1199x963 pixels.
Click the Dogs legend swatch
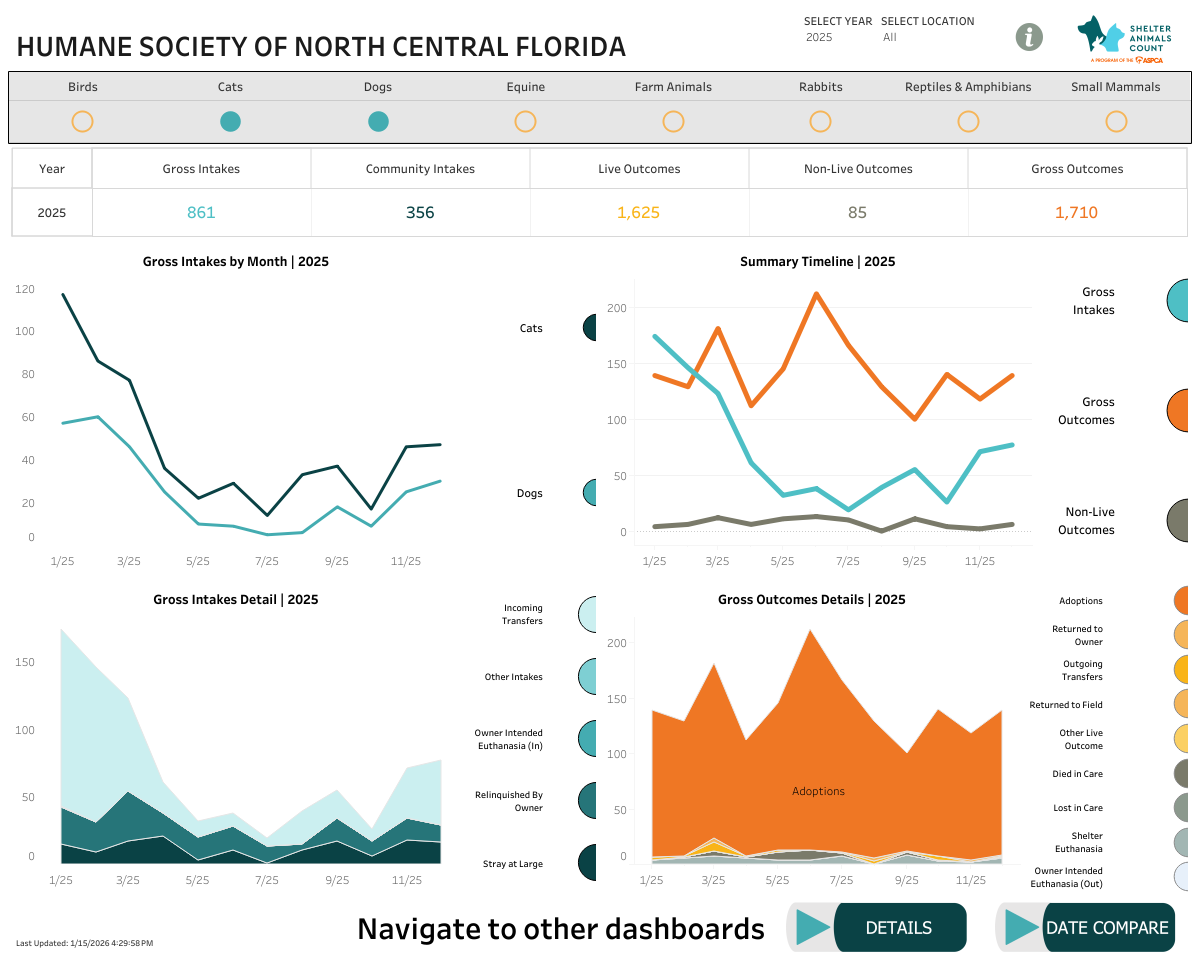(590, 493)
